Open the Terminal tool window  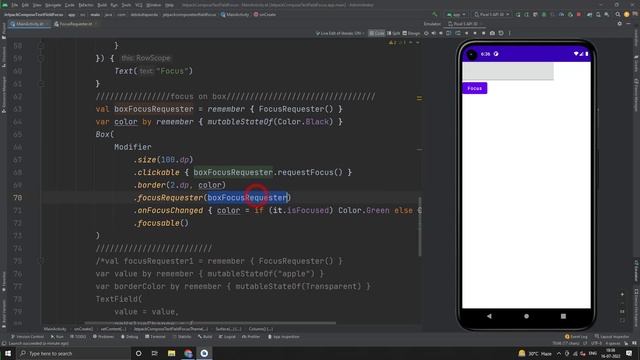pos(155,337)
